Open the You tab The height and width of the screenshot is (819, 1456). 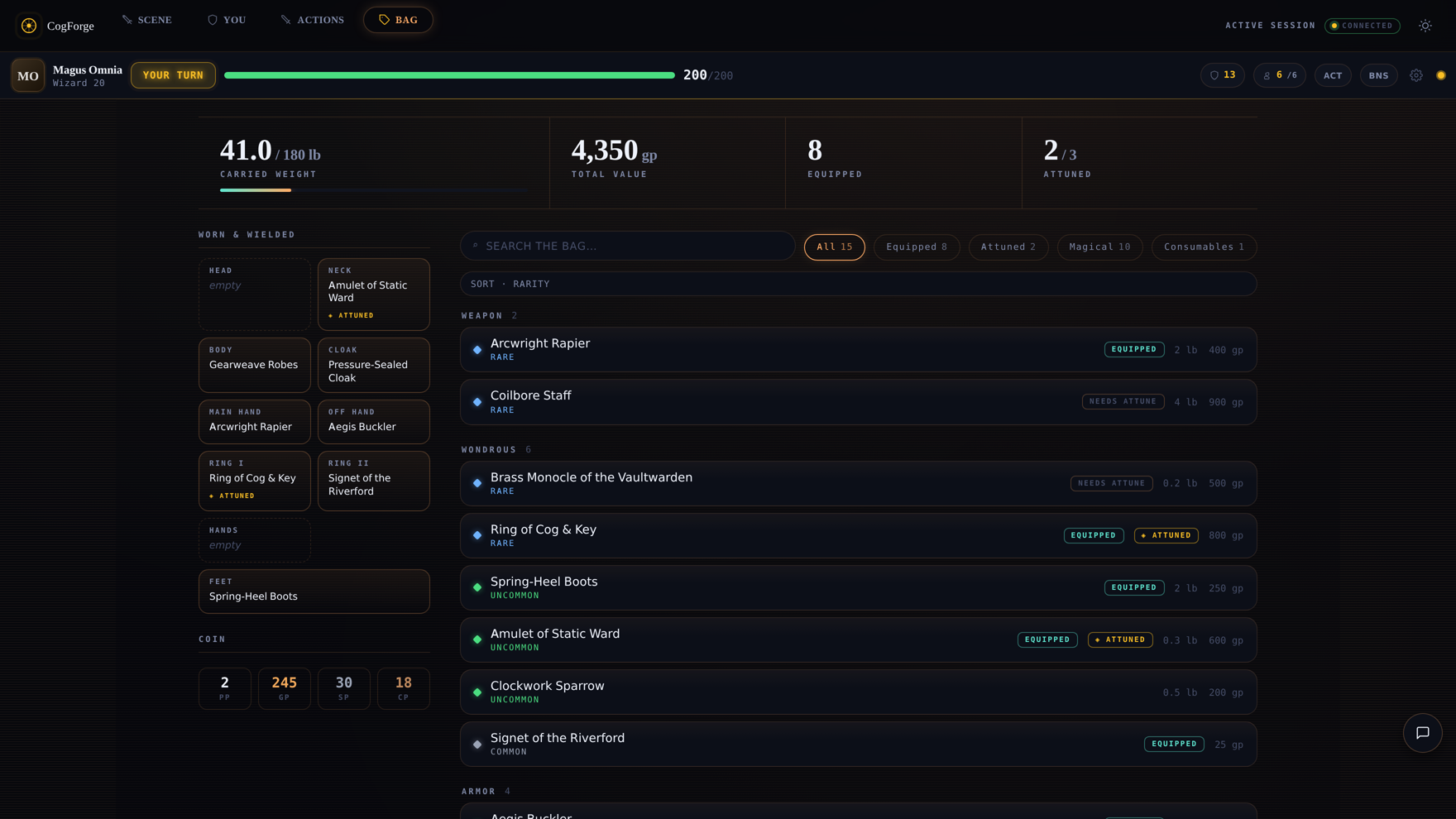pos(227,20)
